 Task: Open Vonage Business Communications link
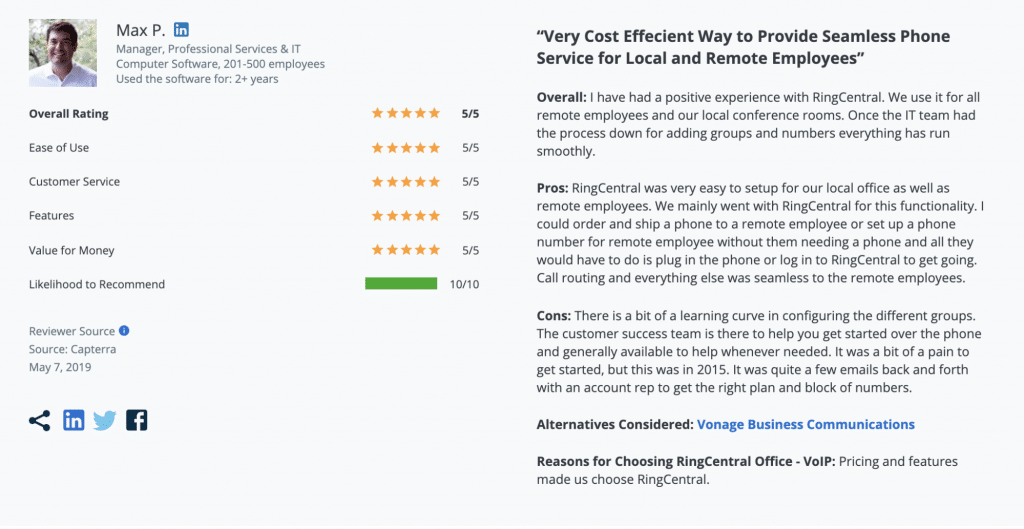(805, 425)
